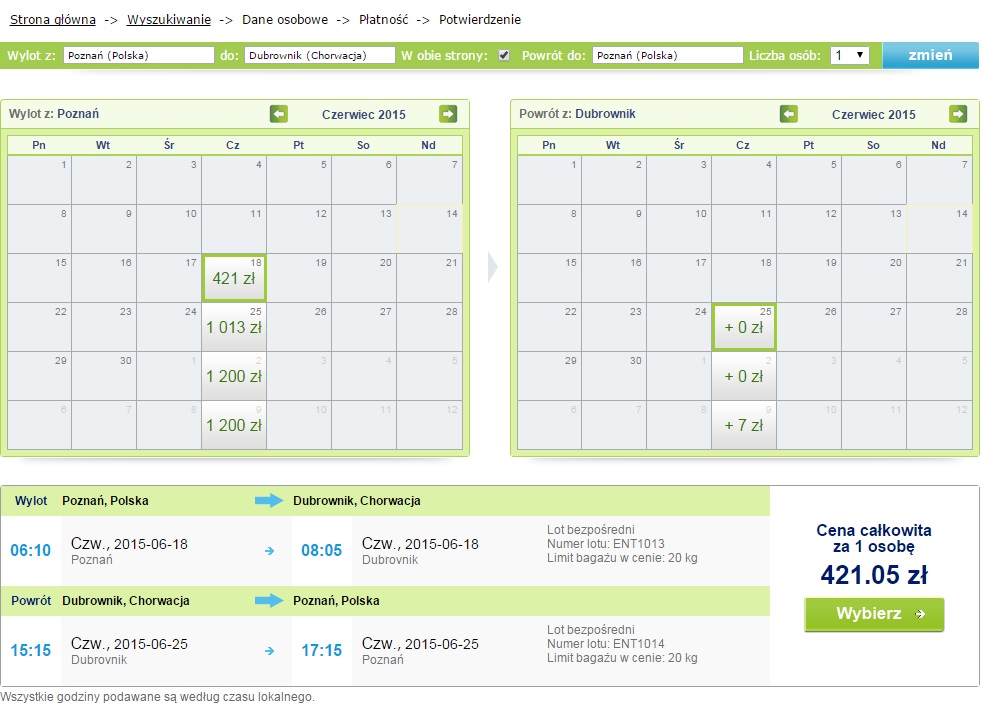Select the July 2 departure at 1 200 zł

tap(234, 375)
